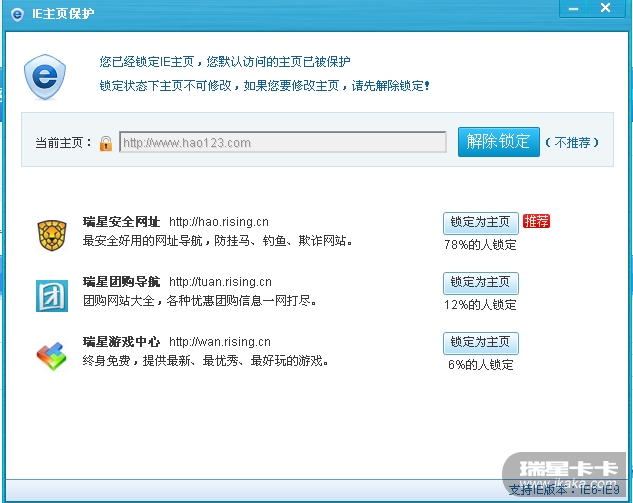Viewport: 633px width, 503px height.
Task: Lock 瑞星团购导航 as homepage
Action: click(480, 283)
